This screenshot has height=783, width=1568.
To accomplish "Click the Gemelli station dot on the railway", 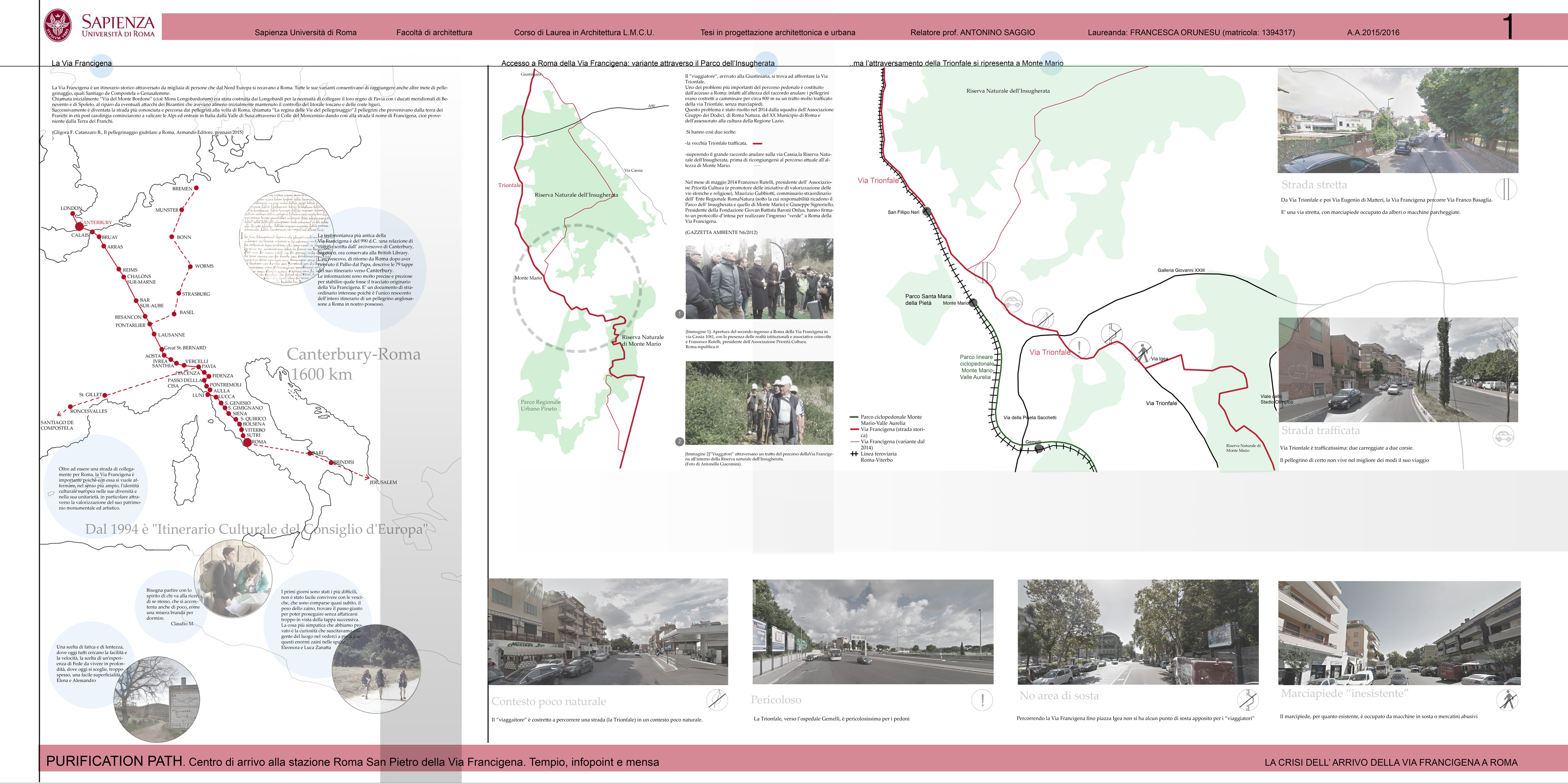I will pyautogui.click(x=1039, y=449).
